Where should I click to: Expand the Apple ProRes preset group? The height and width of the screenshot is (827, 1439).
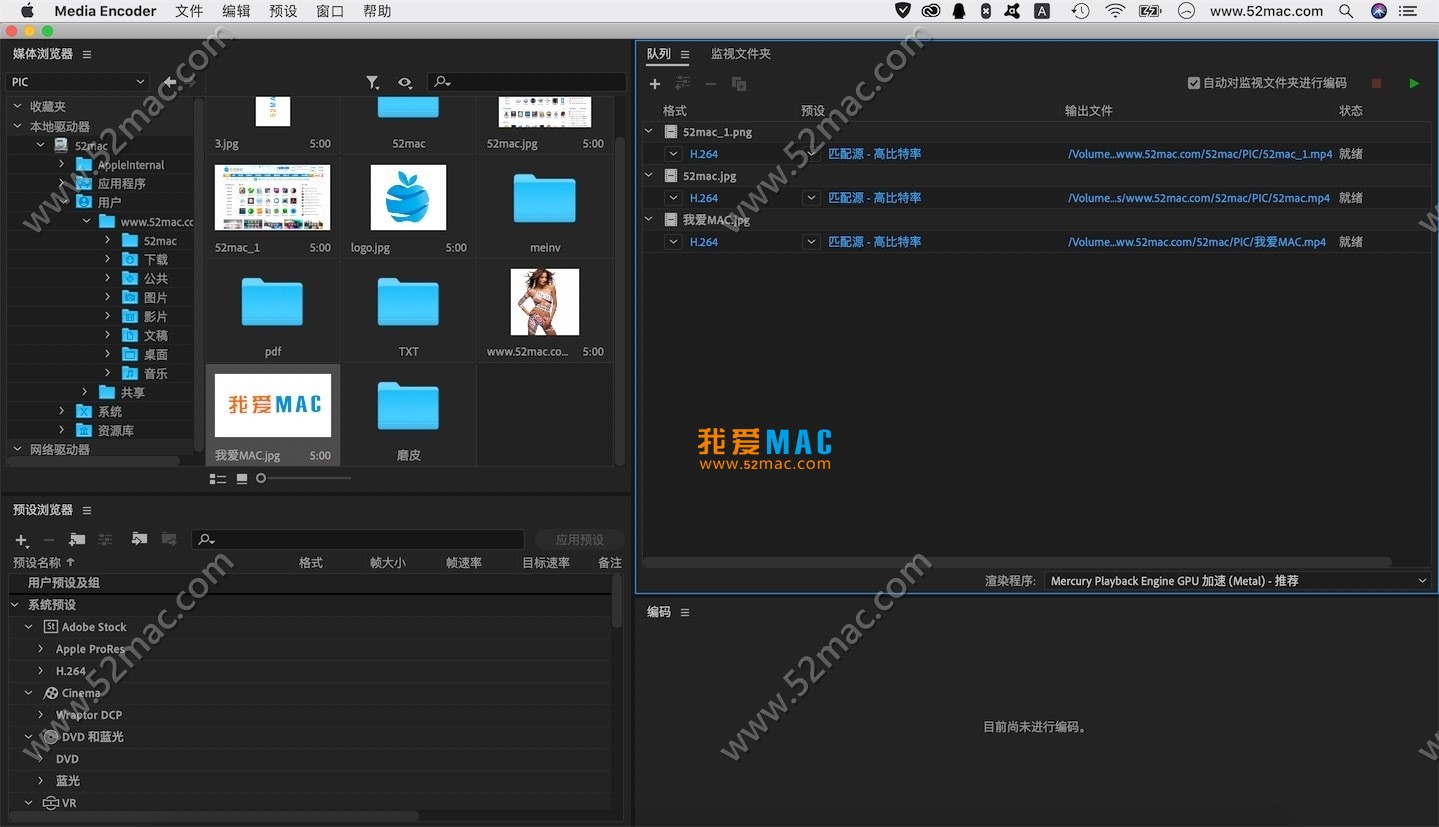point(41,649)
